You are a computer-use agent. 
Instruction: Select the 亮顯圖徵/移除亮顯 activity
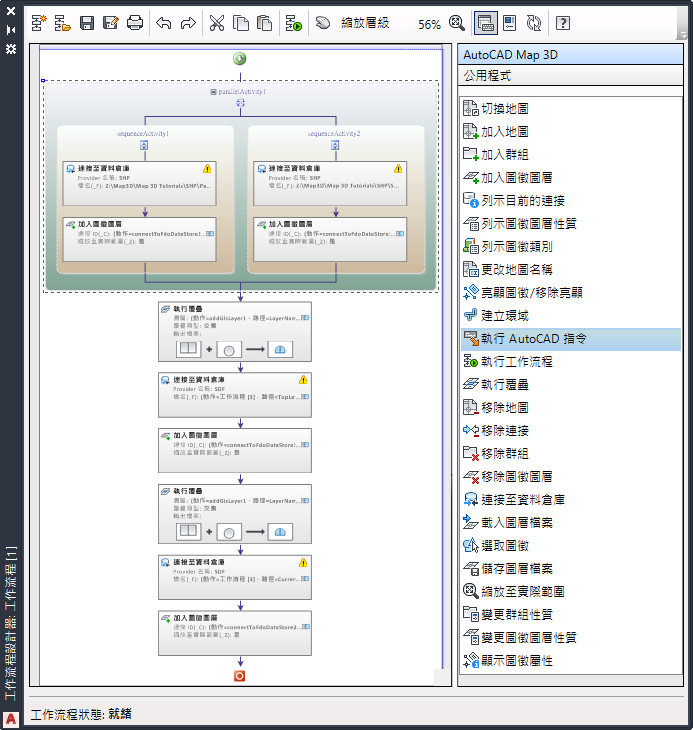click(x=571, y=293)
